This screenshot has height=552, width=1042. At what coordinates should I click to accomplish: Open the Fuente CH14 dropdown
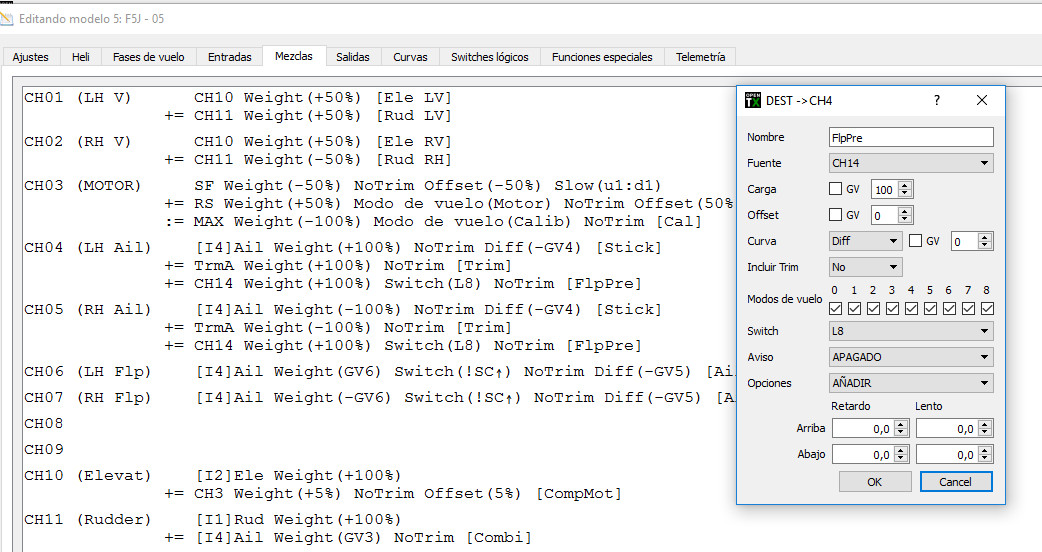(x=911, y=163)
